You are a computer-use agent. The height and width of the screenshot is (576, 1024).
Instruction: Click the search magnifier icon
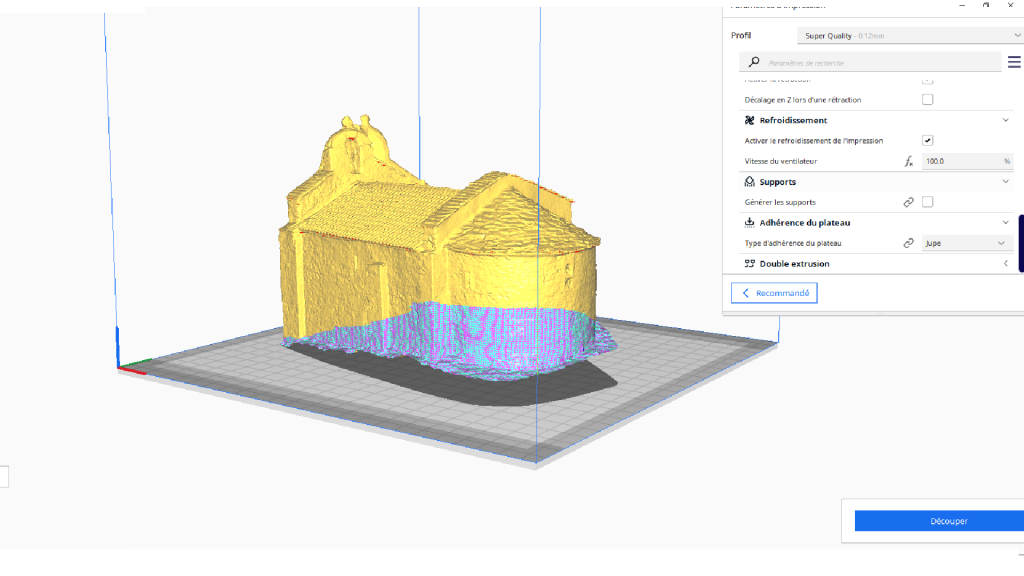pyautogui.click(x=754, y=62)
